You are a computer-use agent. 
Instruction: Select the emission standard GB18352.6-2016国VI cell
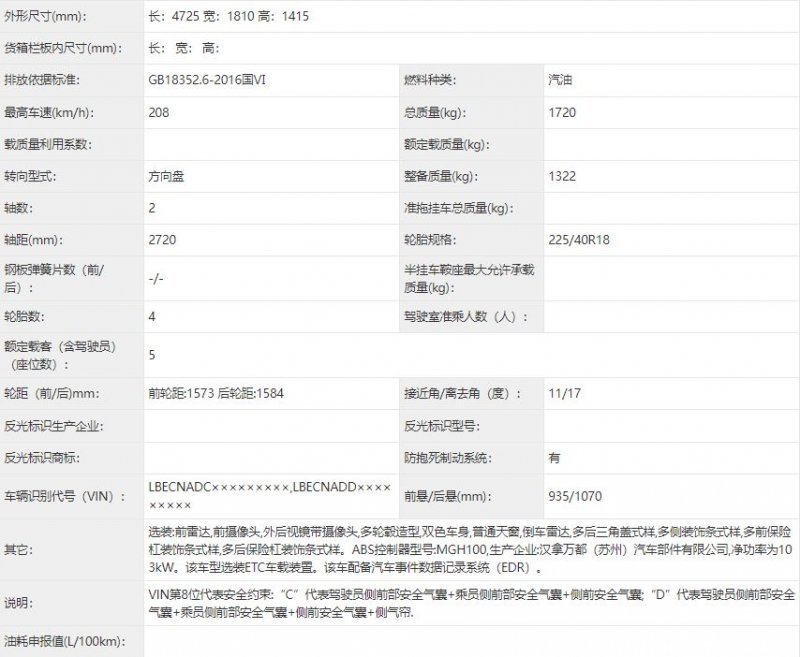pyautogui.click(x=207, y=80)
